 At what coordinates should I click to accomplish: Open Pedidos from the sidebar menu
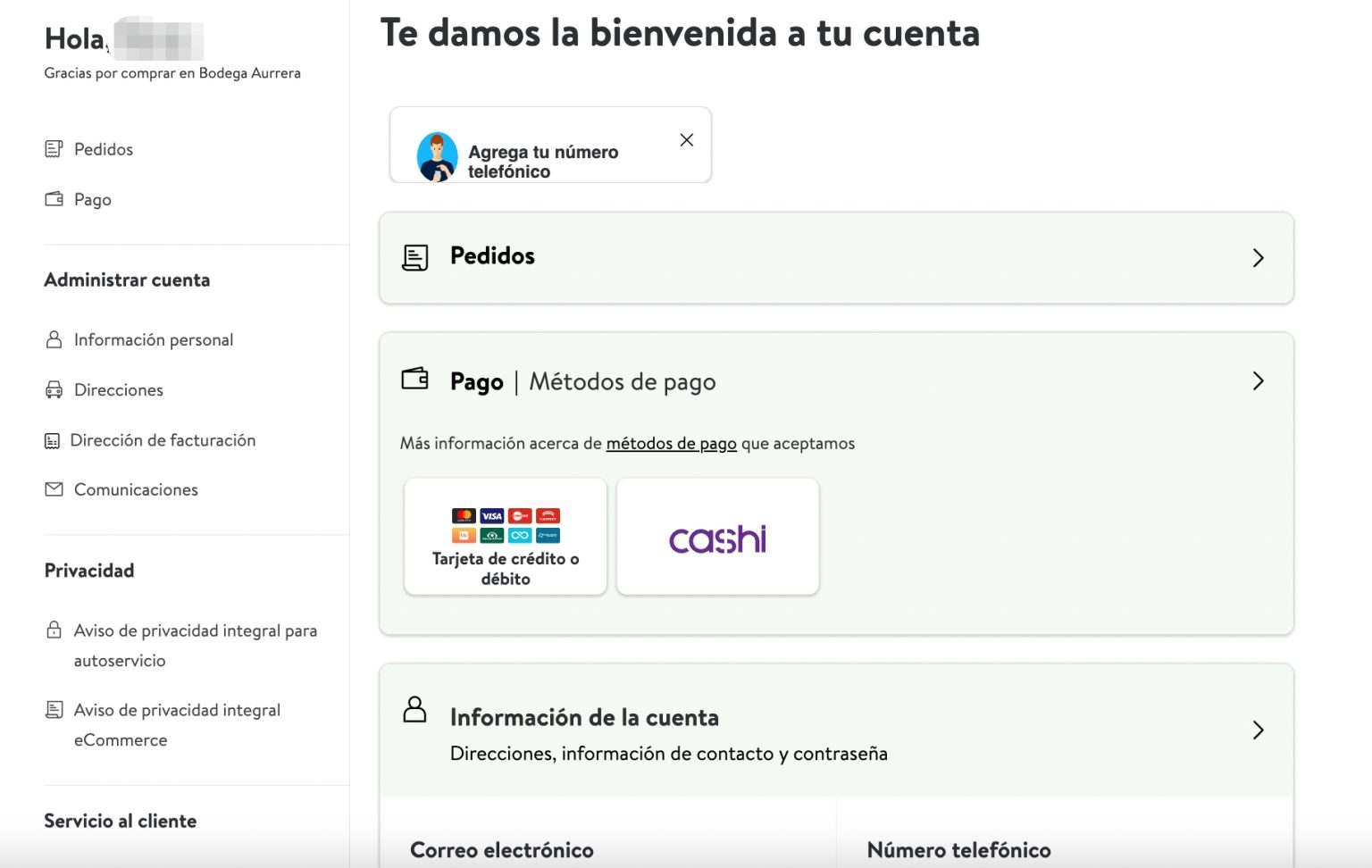[x=102, y=149]
